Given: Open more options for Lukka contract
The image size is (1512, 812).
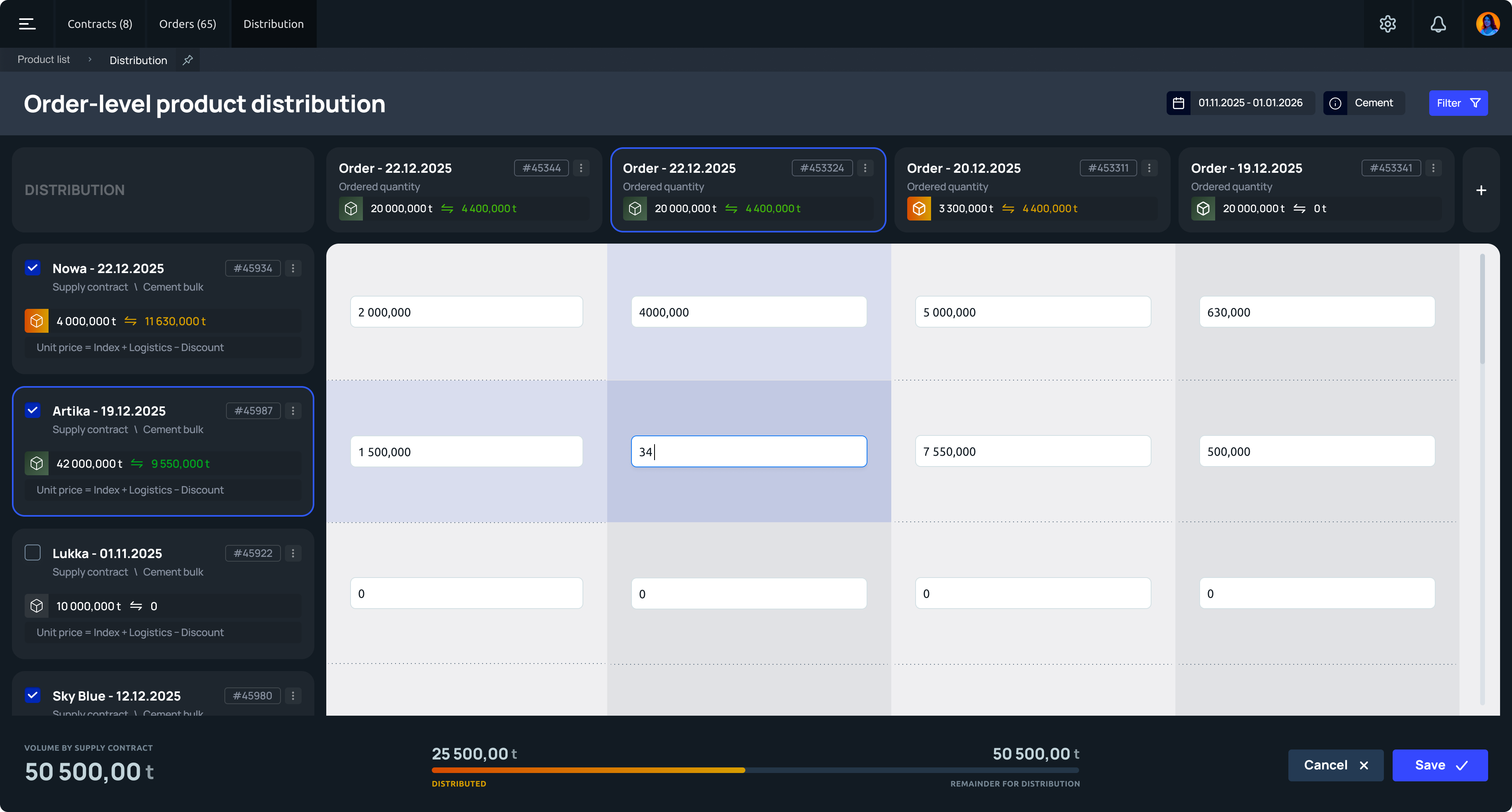Looking at the screenshot, I should tap(293, 553).
